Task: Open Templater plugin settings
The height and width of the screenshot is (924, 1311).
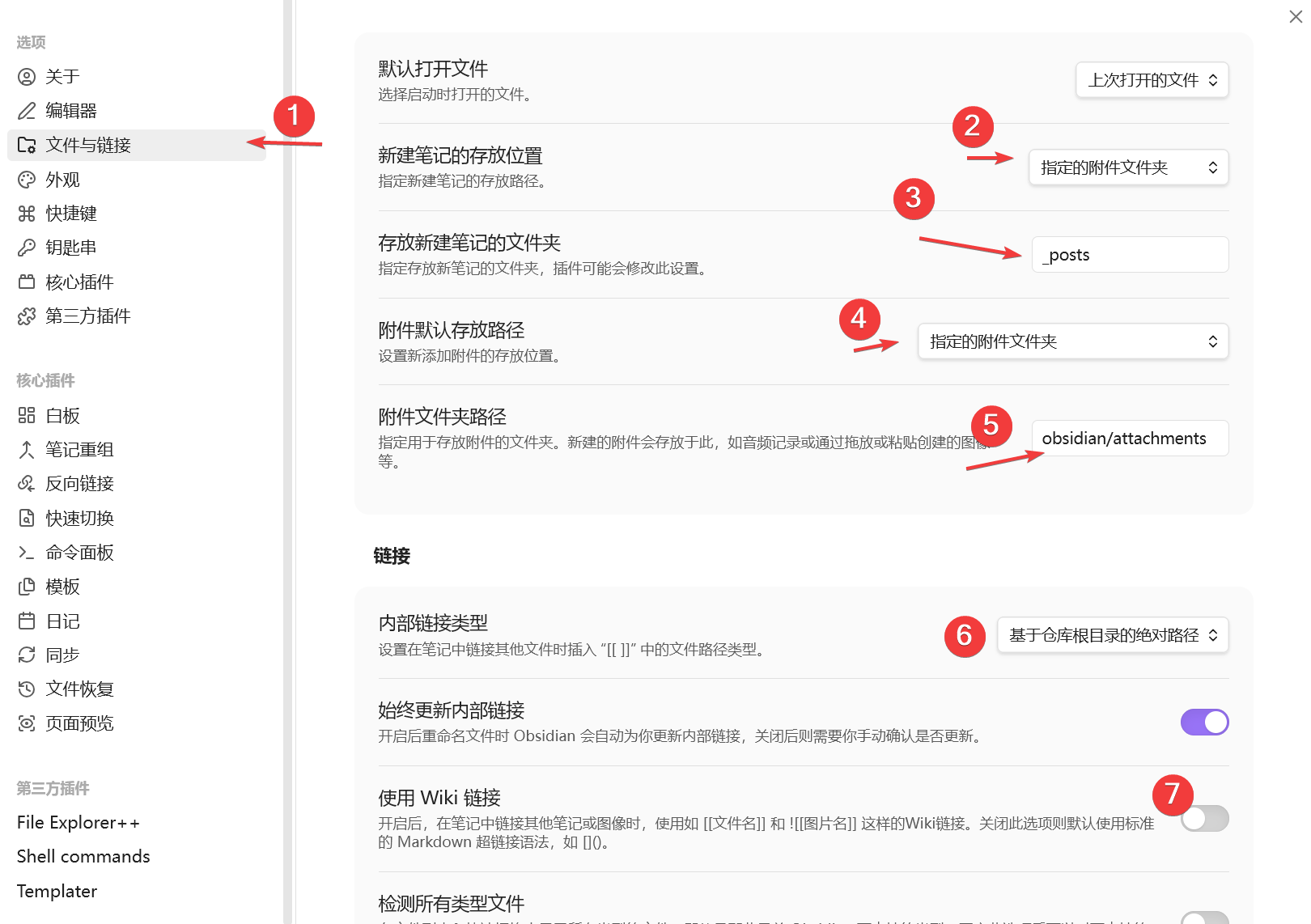Action: click(x=57, y=892)
